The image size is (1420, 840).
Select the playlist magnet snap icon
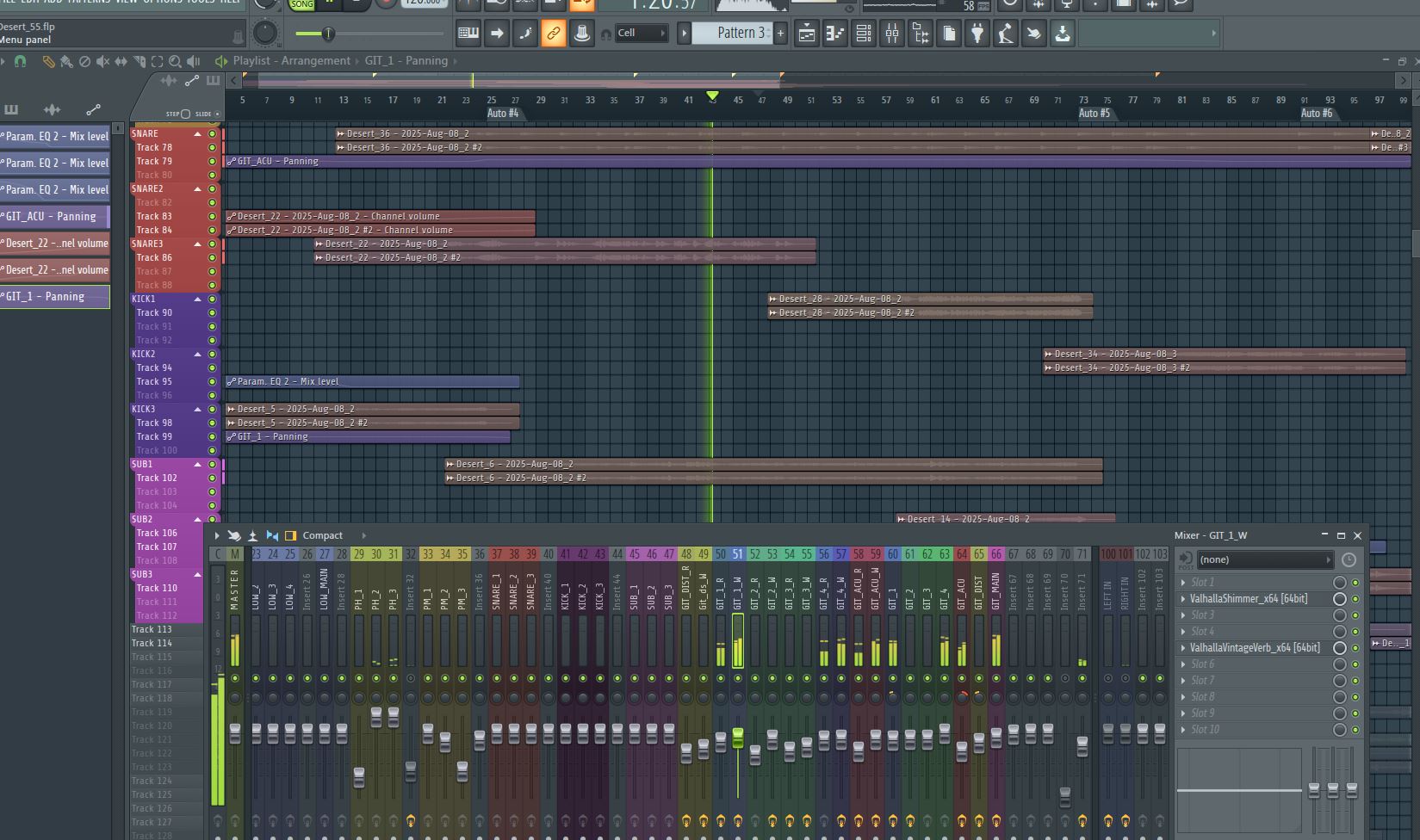point(20,61)
